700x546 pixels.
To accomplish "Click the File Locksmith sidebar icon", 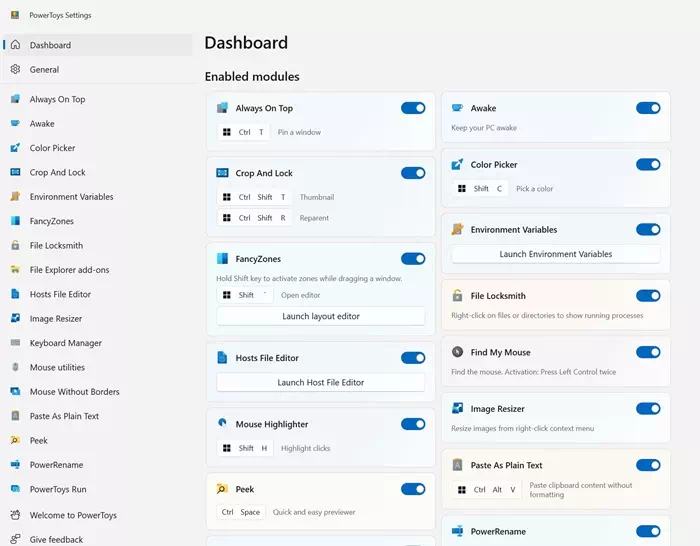I will [x=15, y=246].
